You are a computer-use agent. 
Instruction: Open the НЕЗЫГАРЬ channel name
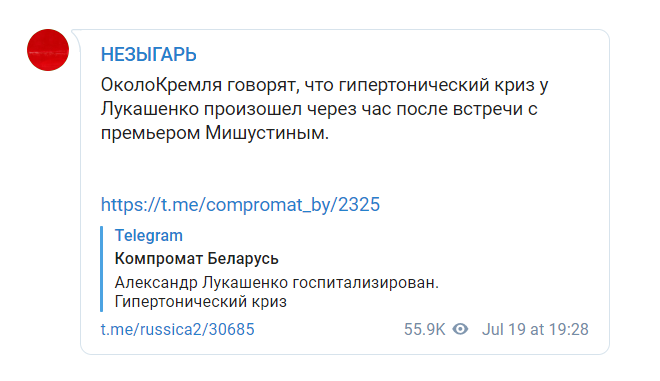pos(149,55)
